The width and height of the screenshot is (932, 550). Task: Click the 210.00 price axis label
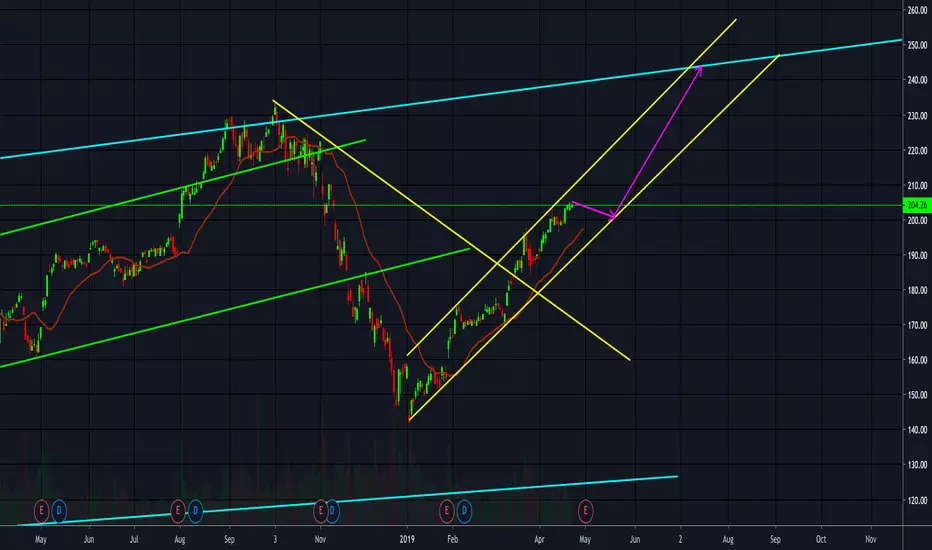click(917, 186)
